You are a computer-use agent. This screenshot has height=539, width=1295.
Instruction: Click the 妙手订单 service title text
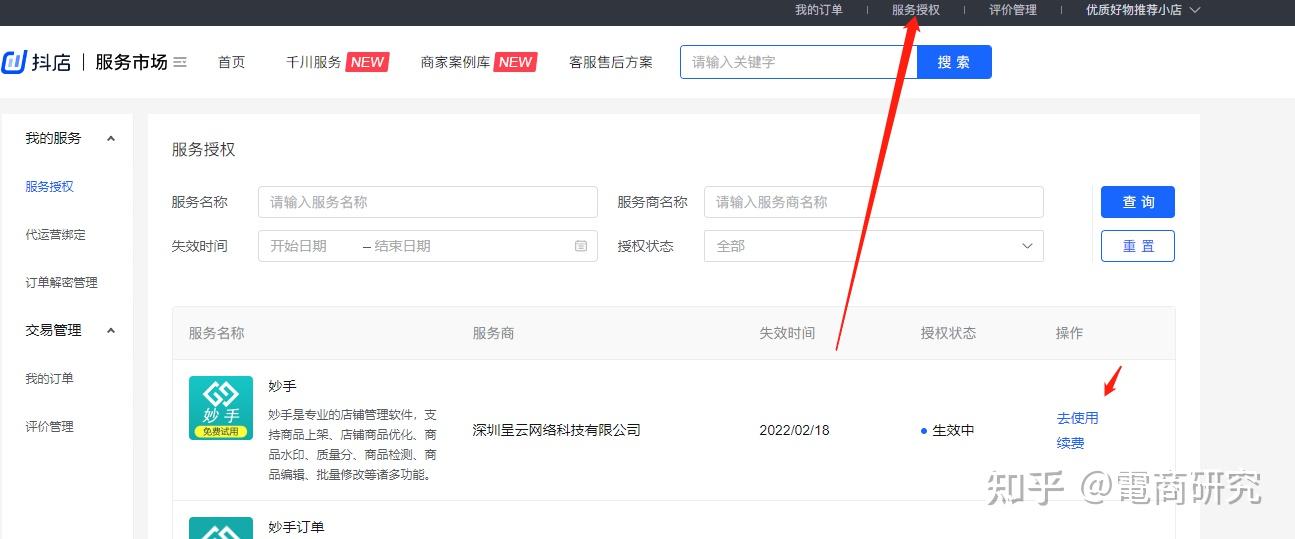(x=297, y=527)
